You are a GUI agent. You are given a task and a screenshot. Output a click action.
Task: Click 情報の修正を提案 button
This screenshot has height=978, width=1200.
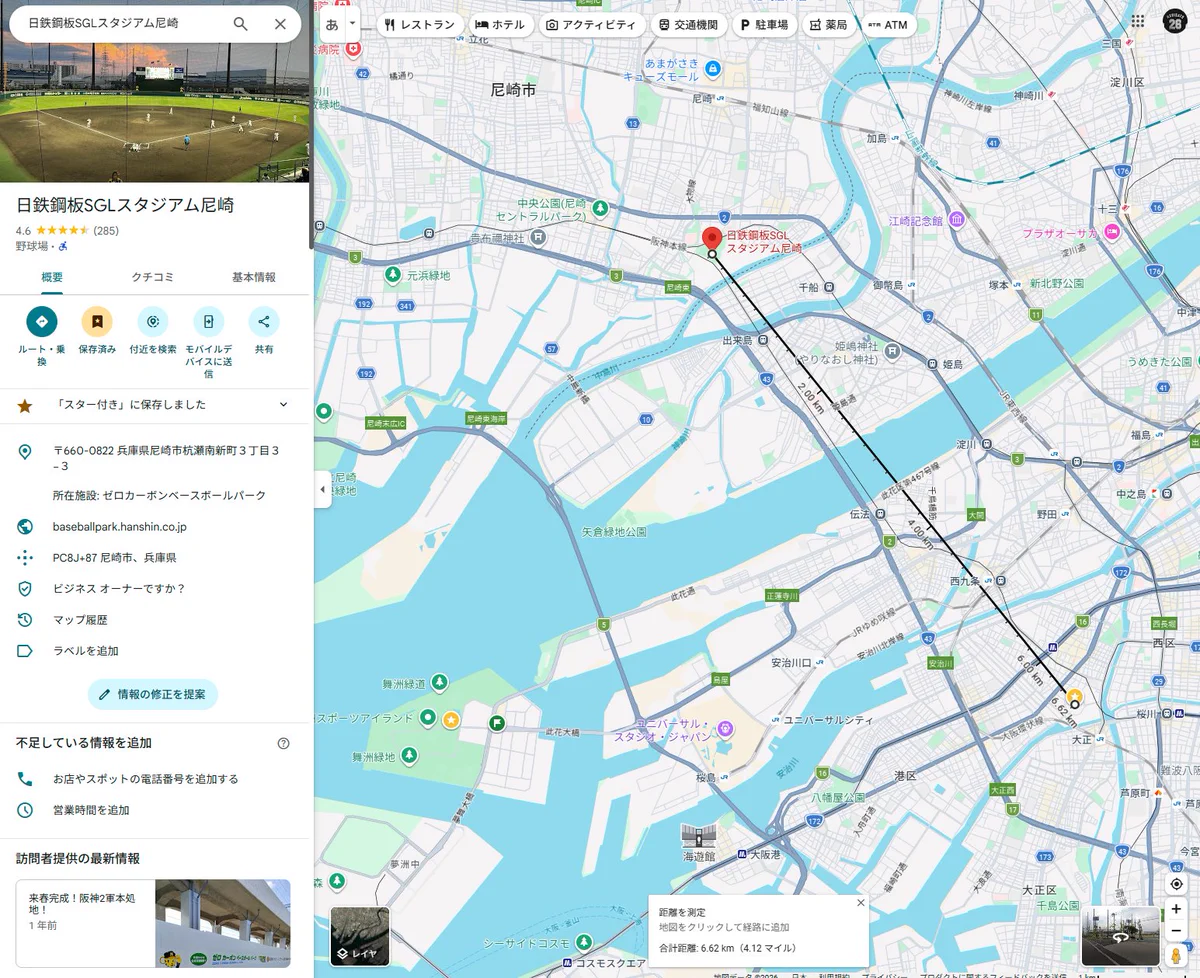[152, 694]
